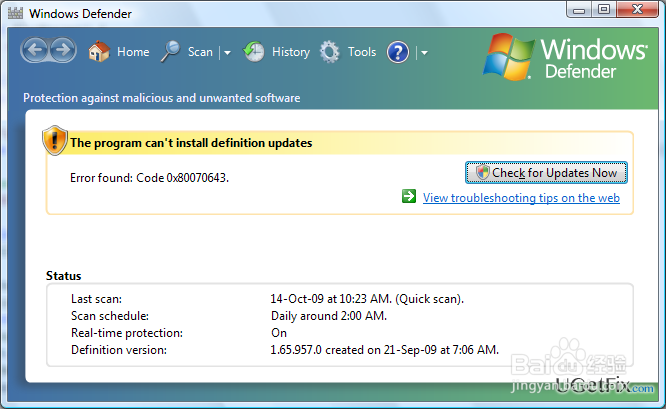666x409 pixels.
Task: Click the Scan schedule label
Action: tap(110, 316)
